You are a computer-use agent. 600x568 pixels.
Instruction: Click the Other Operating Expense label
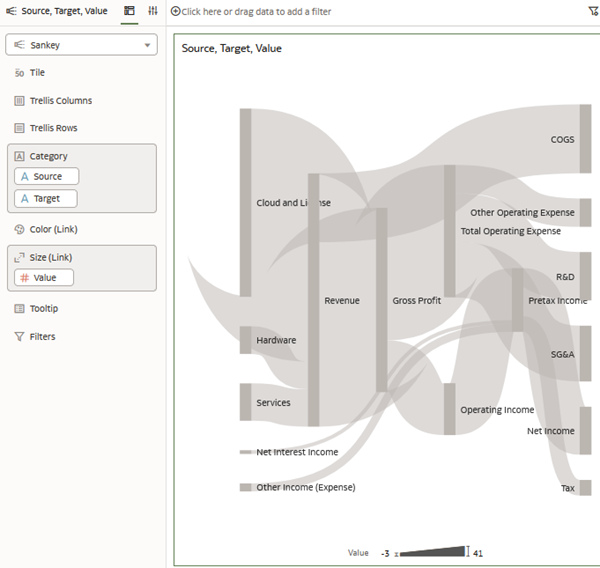[522, 212]
